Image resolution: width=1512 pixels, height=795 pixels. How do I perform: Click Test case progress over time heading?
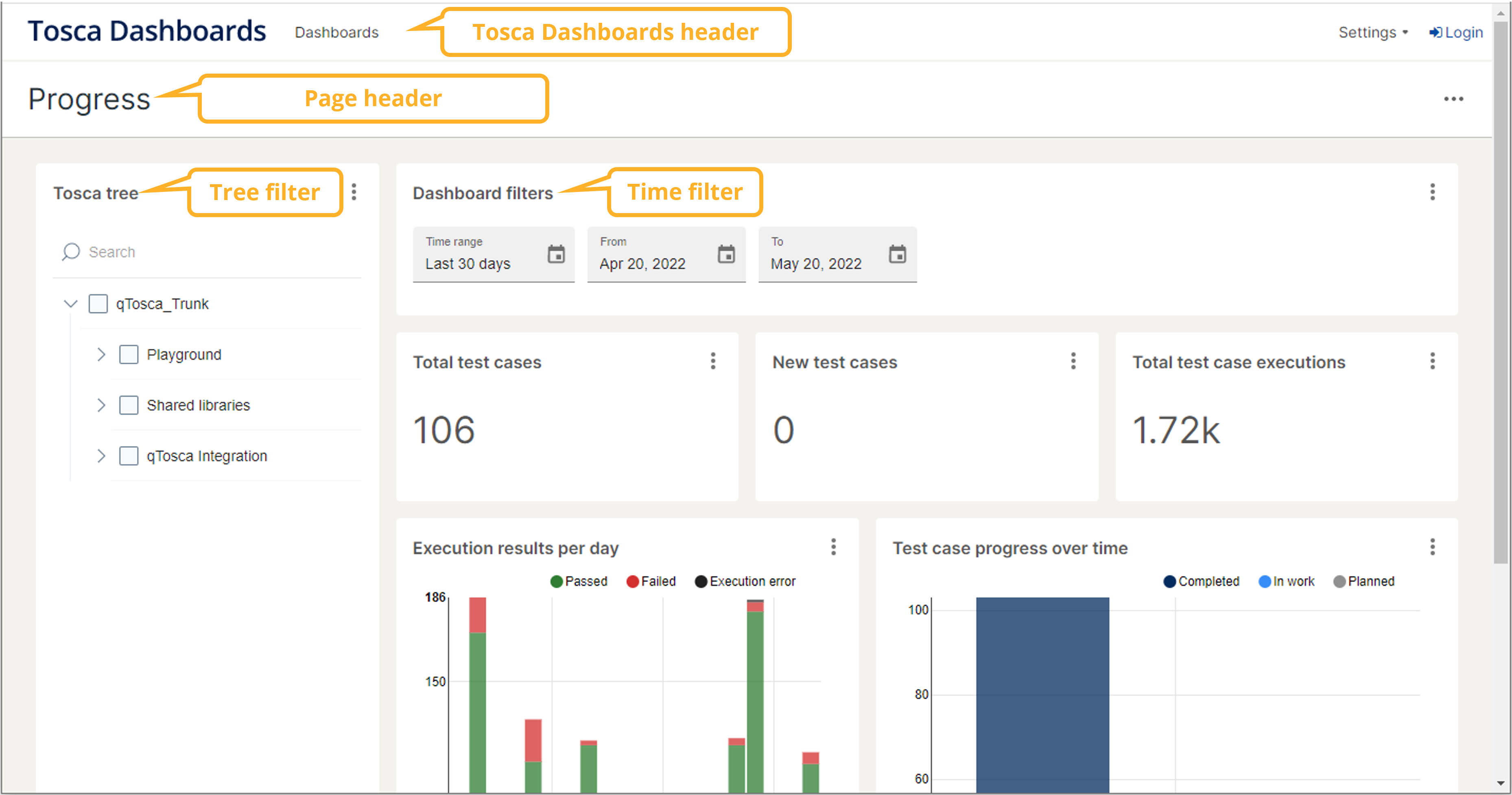[x=1009, y=548]
